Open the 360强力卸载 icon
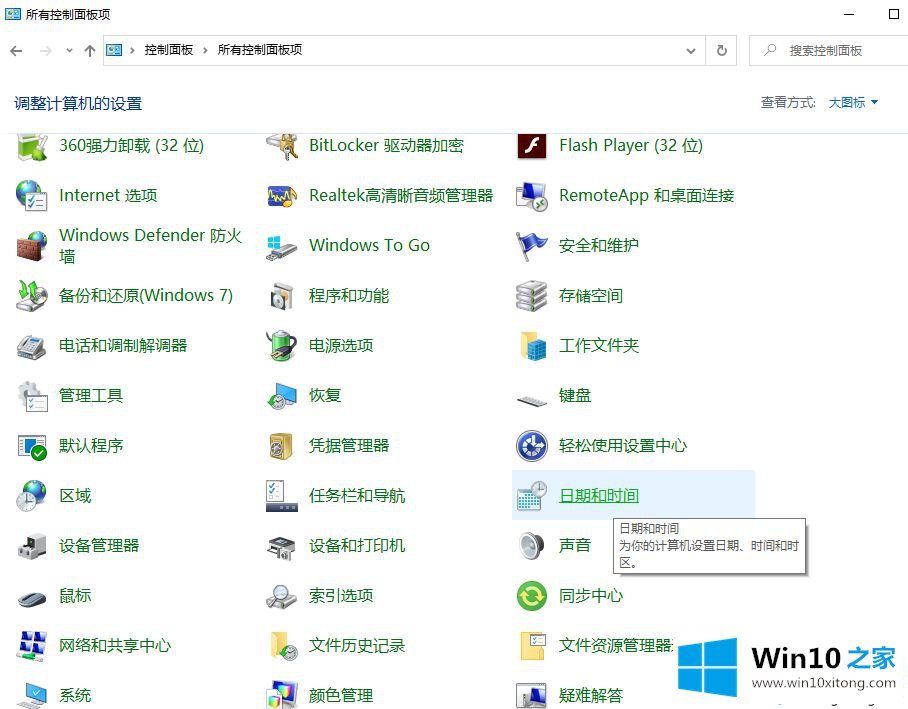 (32, 147)
